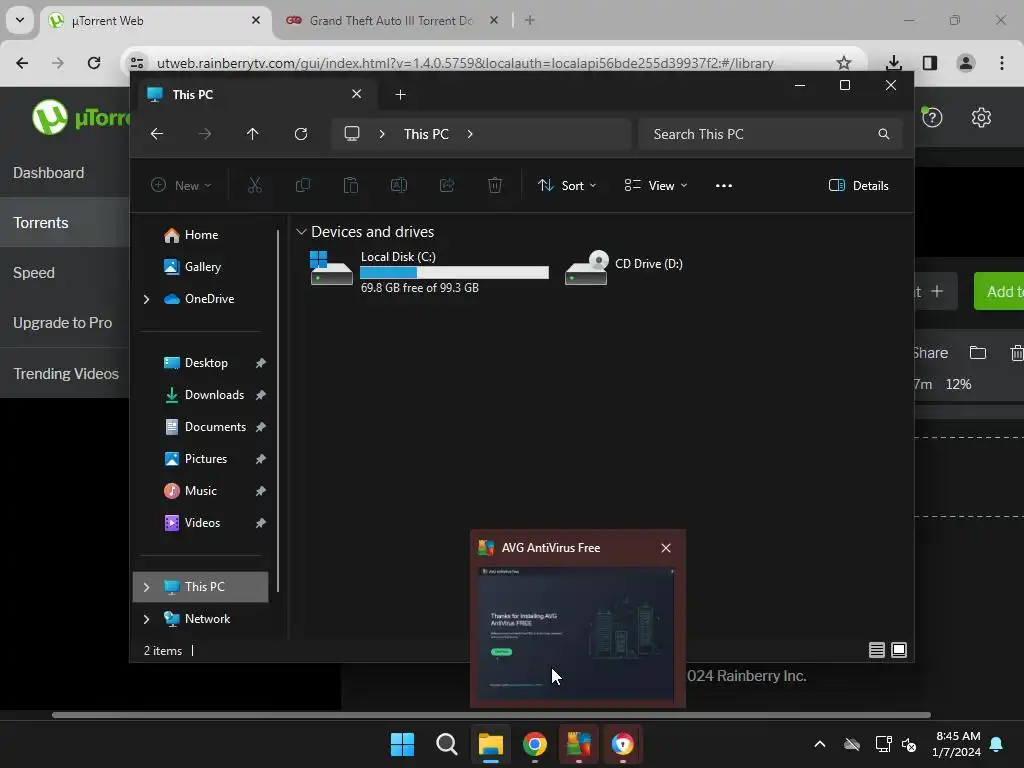Click Local Disk (C:) usage bar
Image resolution: width=1024 pixels, height=768 pixels.
point(454,272)
